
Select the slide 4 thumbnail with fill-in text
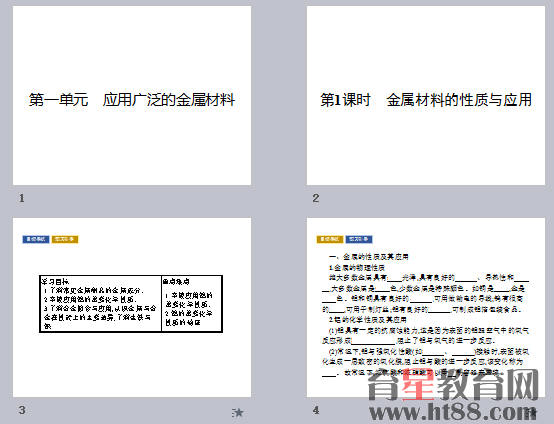[426, 307]
